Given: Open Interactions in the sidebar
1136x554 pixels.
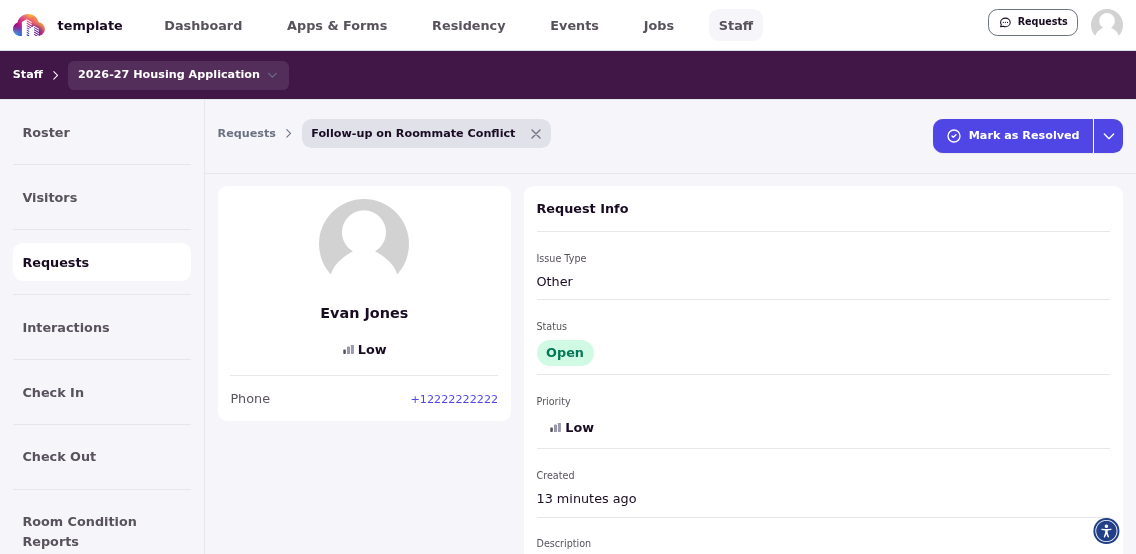Looking at the screenshot, I should 102,327.
